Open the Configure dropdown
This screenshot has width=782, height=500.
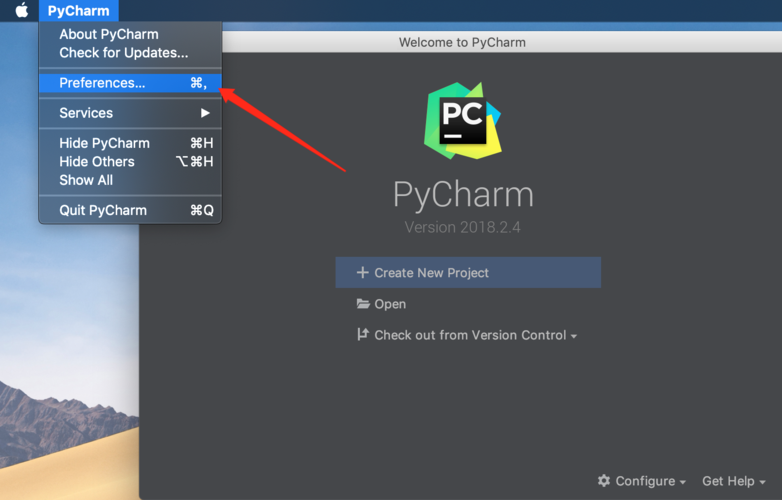(642, 481)
